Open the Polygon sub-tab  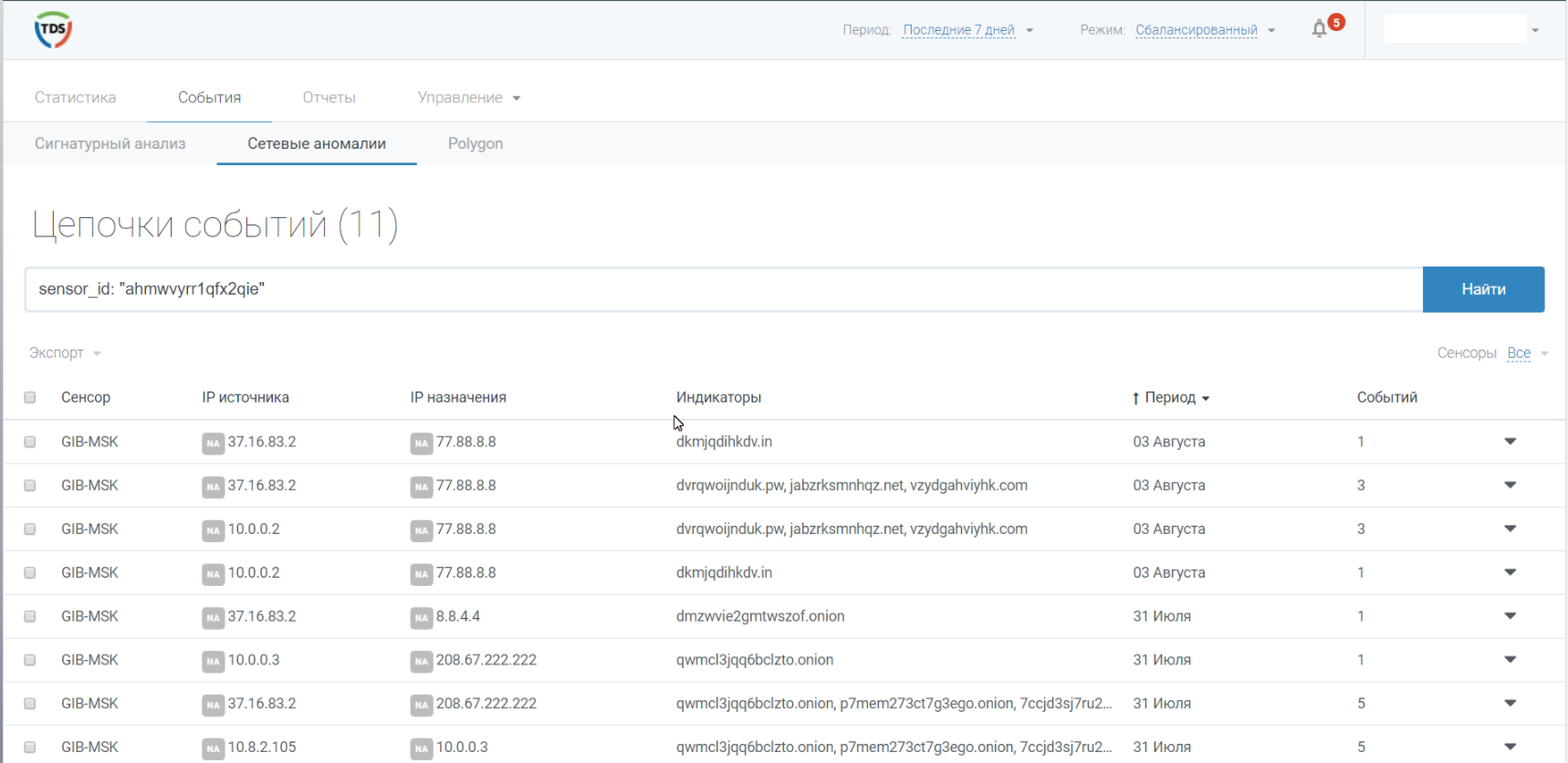[475, 143]
